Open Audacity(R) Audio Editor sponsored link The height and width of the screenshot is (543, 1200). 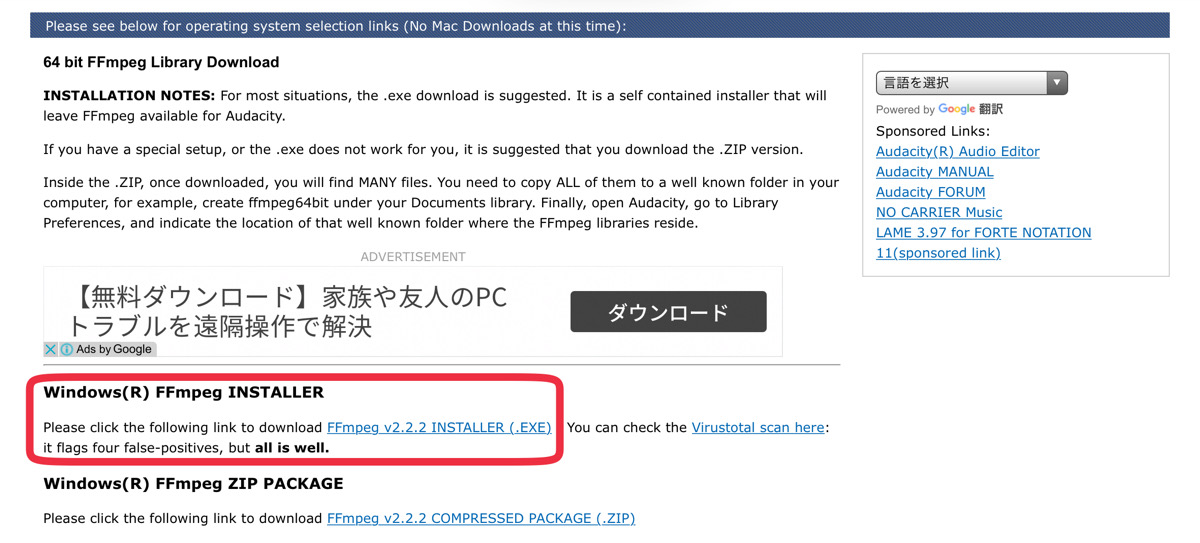pyautogui.click(x=958, y=151)
